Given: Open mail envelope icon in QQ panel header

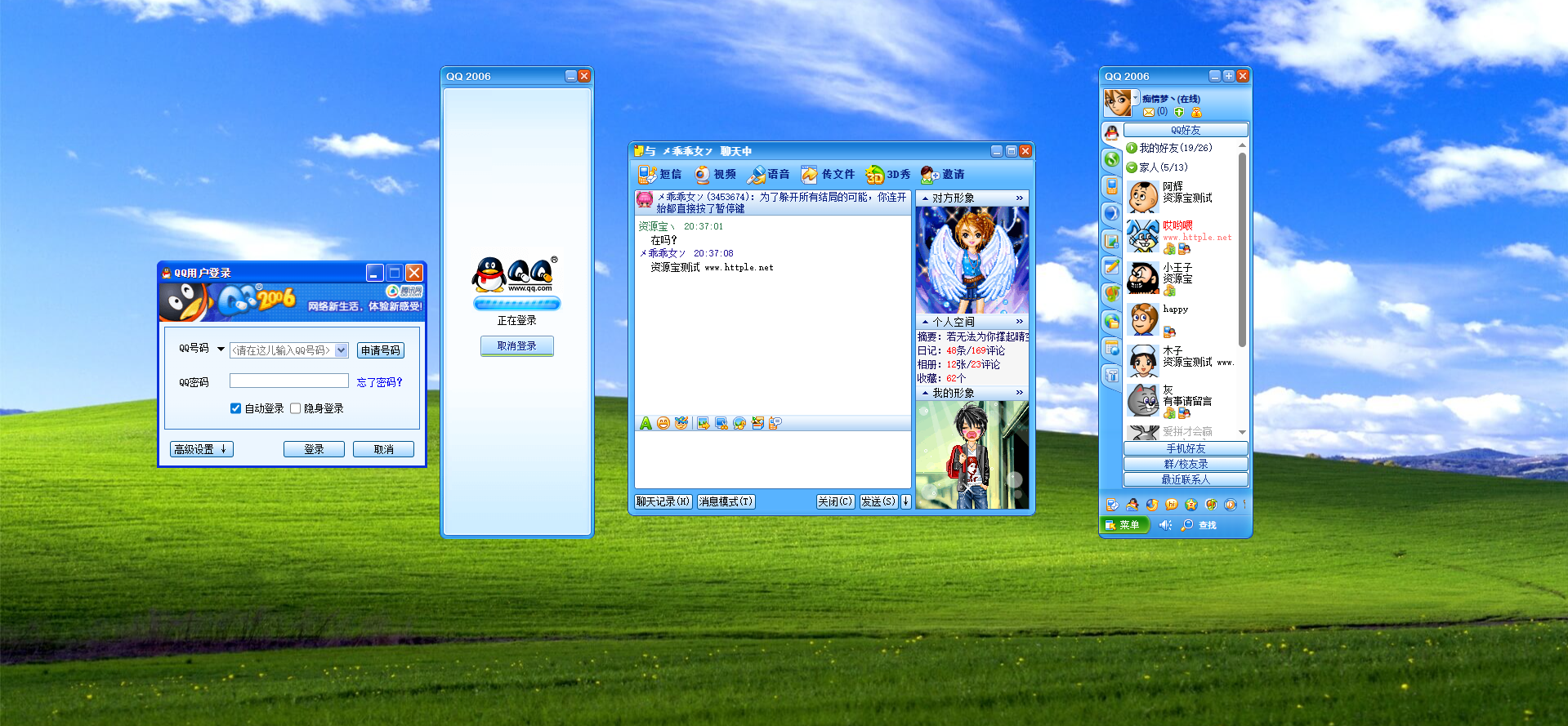Looking at the screenshot, I should (1149, 112).
